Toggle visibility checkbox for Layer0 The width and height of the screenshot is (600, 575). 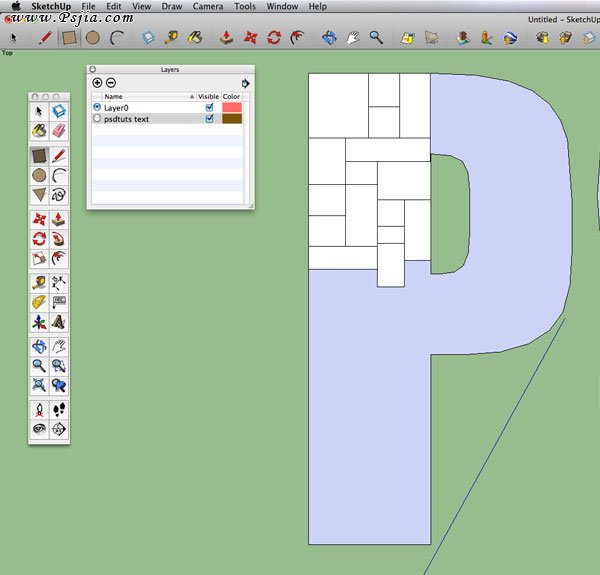click(209, 106)
